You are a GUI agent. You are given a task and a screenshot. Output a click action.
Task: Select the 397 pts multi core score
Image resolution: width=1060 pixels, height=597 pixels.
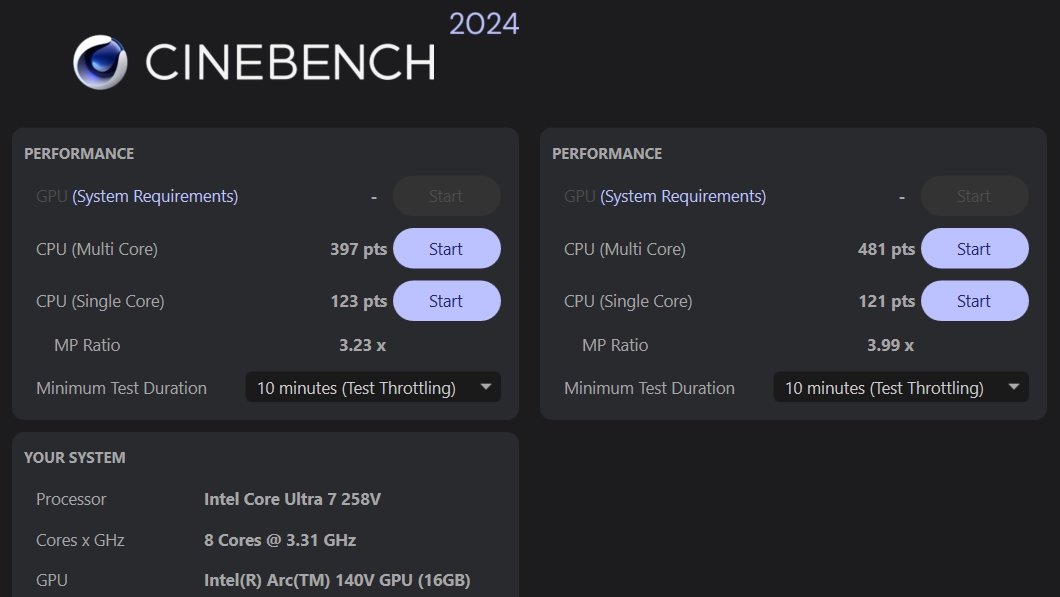click(358, 249)
